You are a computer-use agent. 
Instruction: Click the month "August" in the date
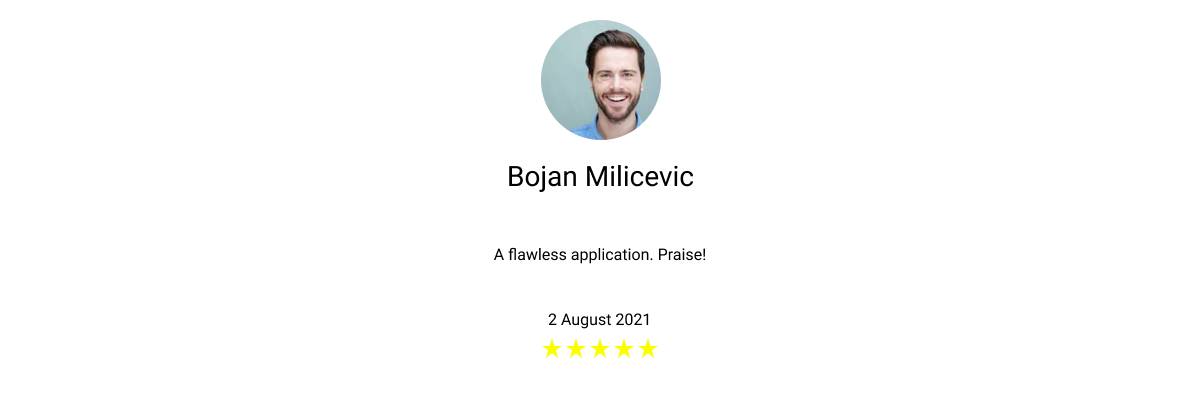pos(586,320)
